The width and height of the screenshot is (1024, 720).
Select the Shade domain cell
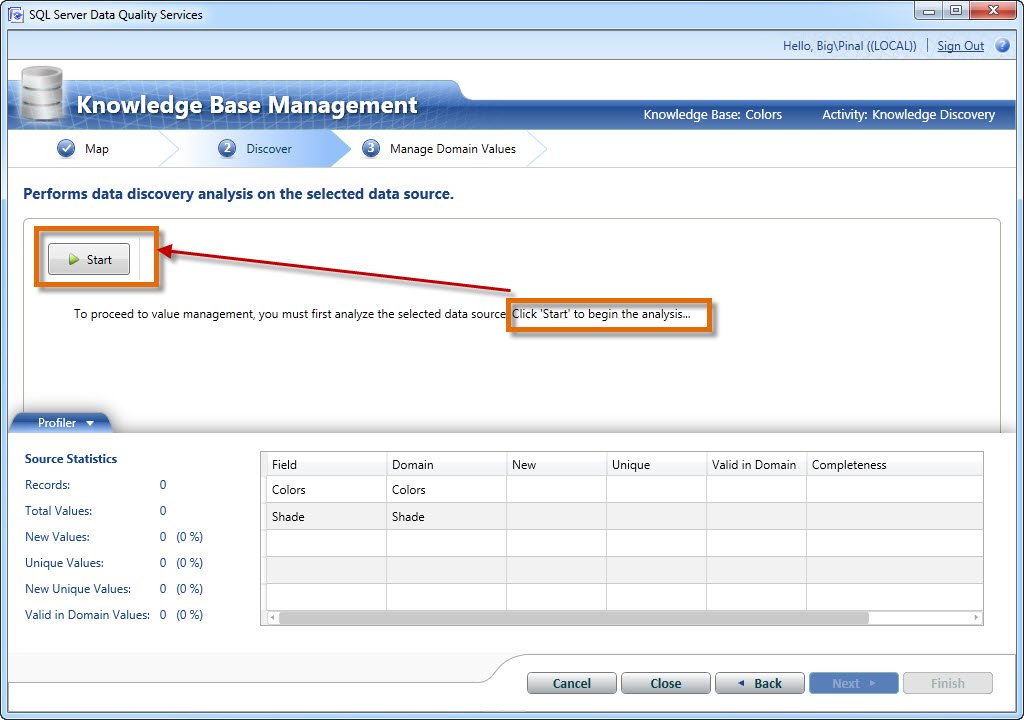point(447,516)
